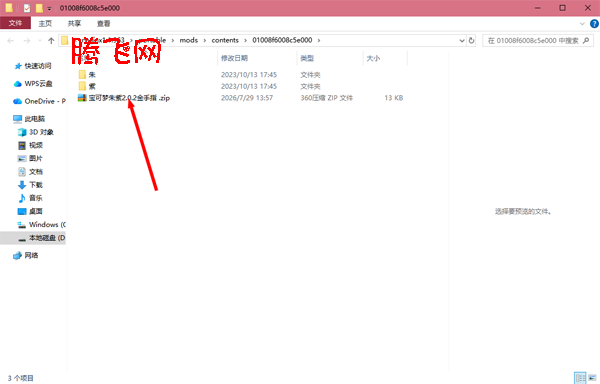Switch to large icons view in status bar
The width and height of the screenshot is (600, 384).
click(x=592, y=378)
